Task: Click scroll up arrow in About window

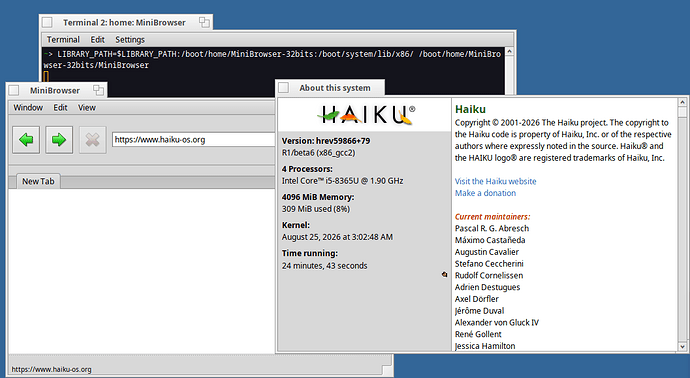Action: coord(682,102)
